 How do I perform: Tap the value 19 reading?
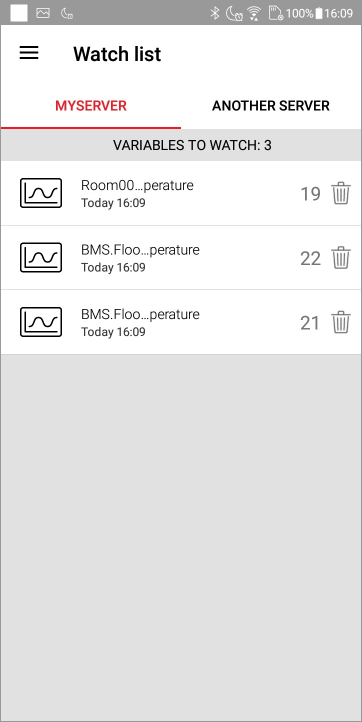310,194
